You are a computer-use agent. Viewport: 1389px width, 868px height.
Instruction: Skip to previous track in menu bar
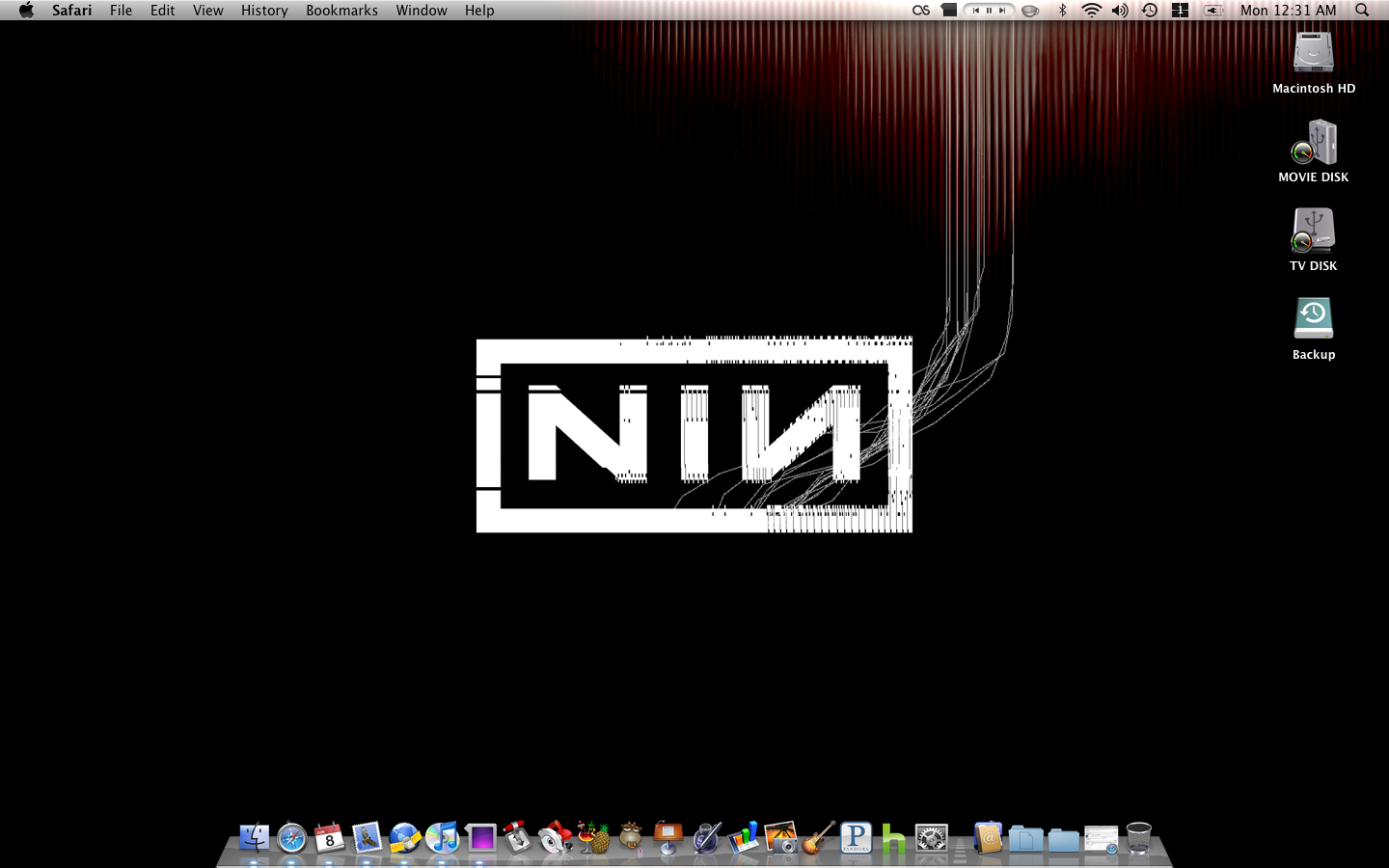tap(975, 11)
